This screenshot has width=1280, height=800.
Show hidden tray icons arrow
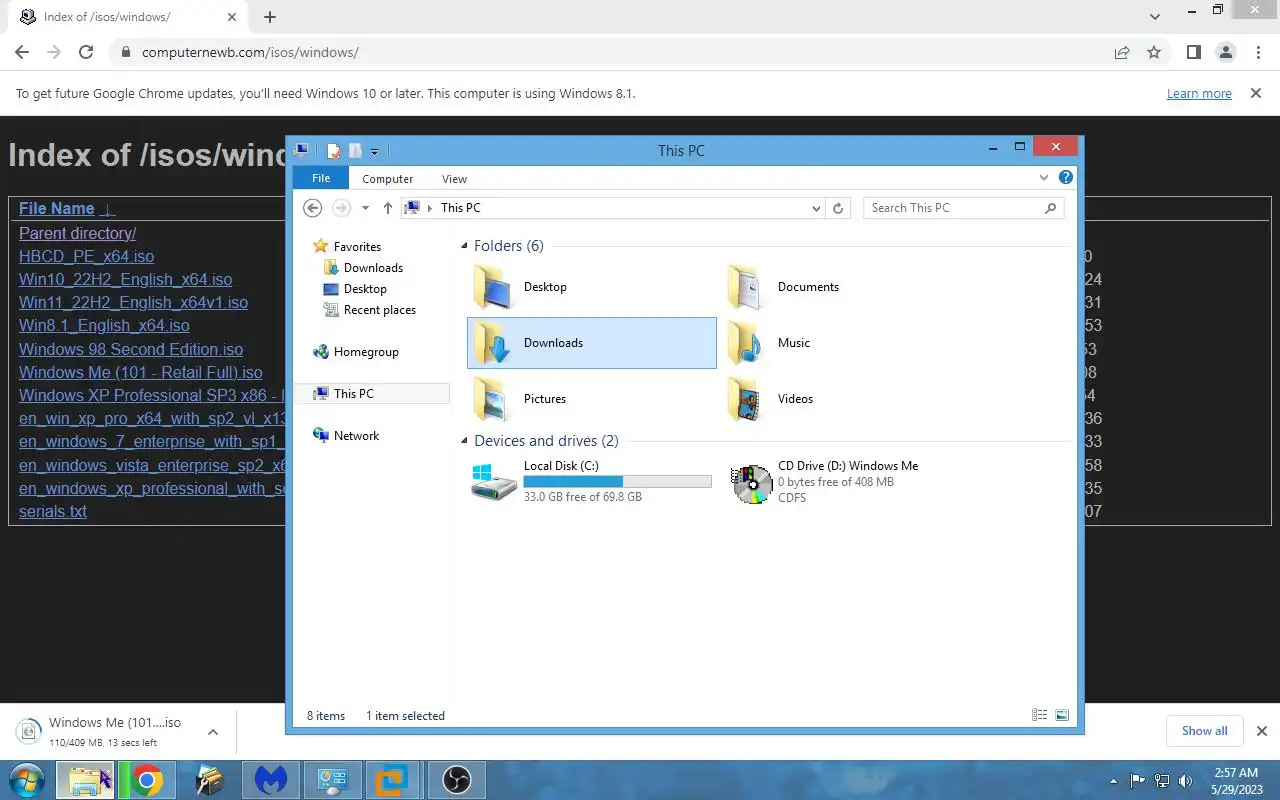click(1114, 780)
